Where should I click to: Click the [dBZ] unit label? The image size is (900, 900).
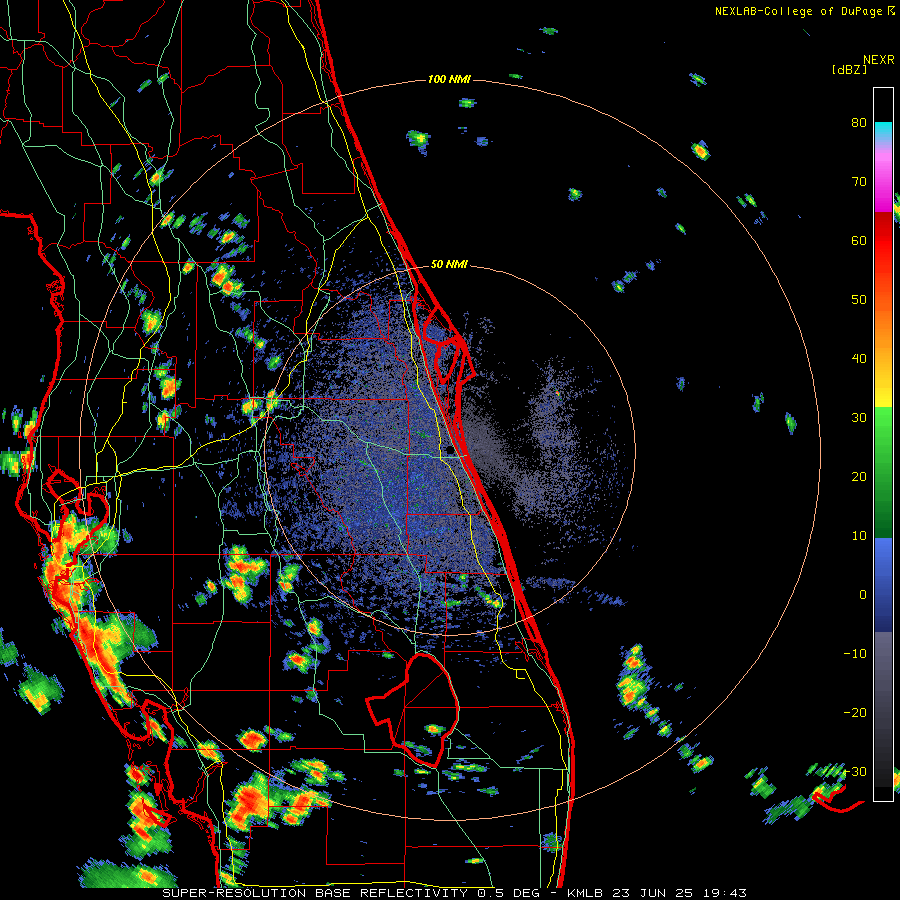coord(849,70)
